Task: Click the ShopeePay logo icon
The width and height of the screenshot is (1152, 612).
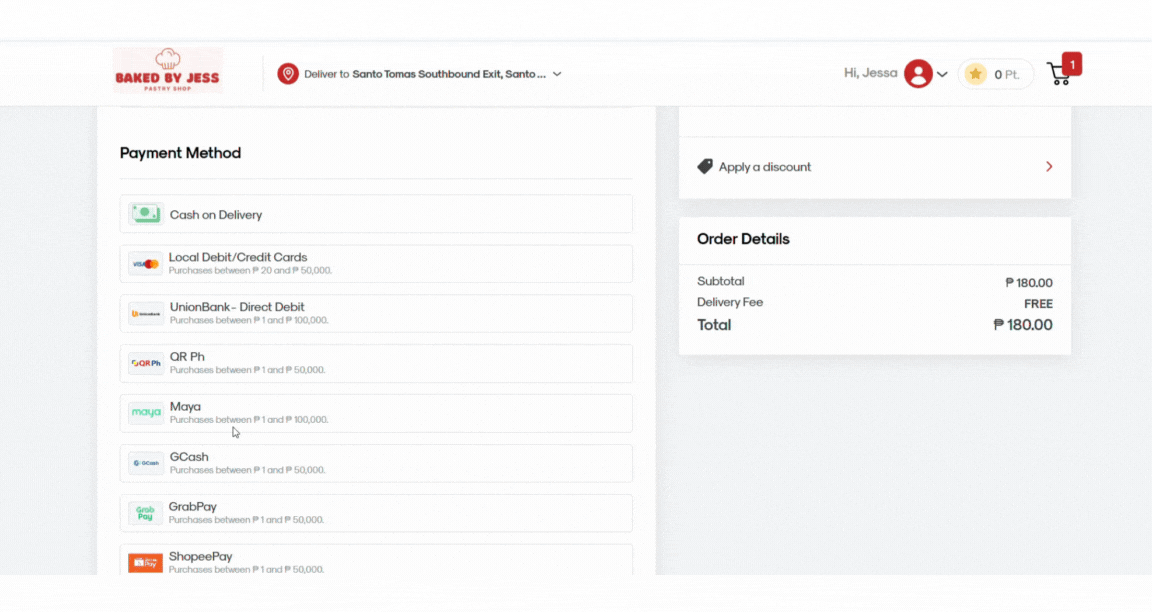Action: tap(145, 563)
